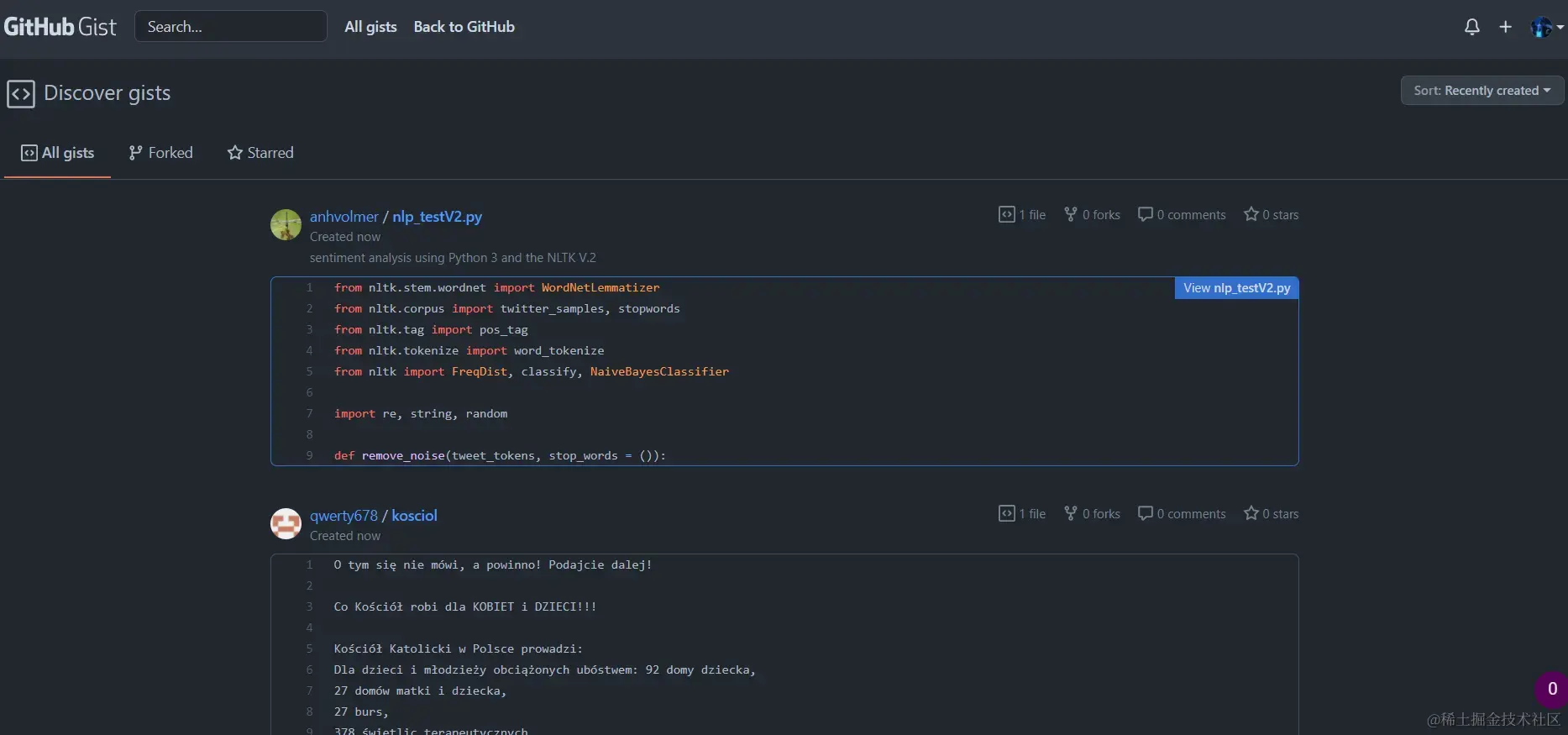Click 1 file for kosciol gist

click(1022, 514)
